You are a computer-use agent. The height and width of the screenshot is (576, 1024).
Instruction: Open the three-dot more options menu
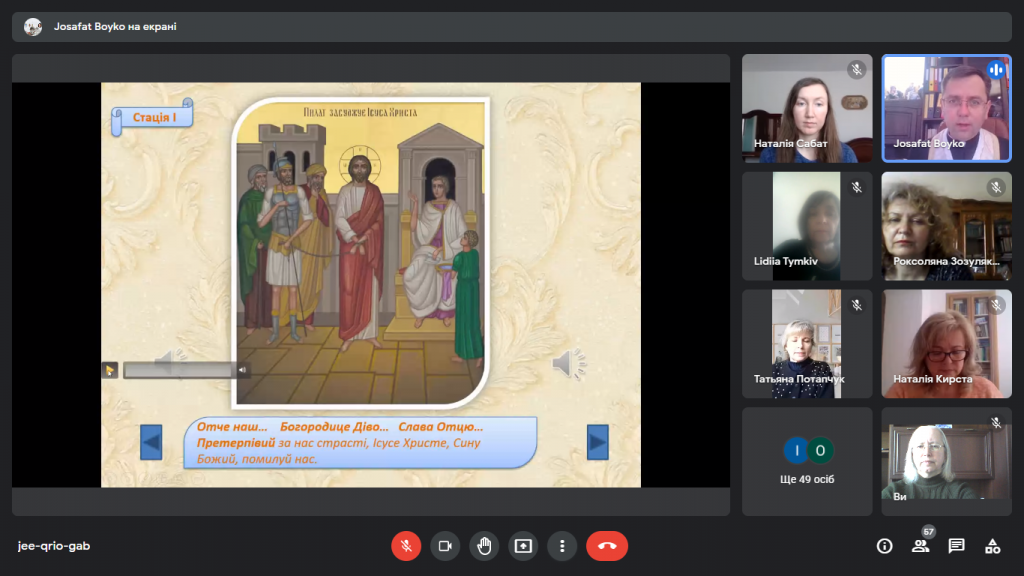[x=562, y=546]
